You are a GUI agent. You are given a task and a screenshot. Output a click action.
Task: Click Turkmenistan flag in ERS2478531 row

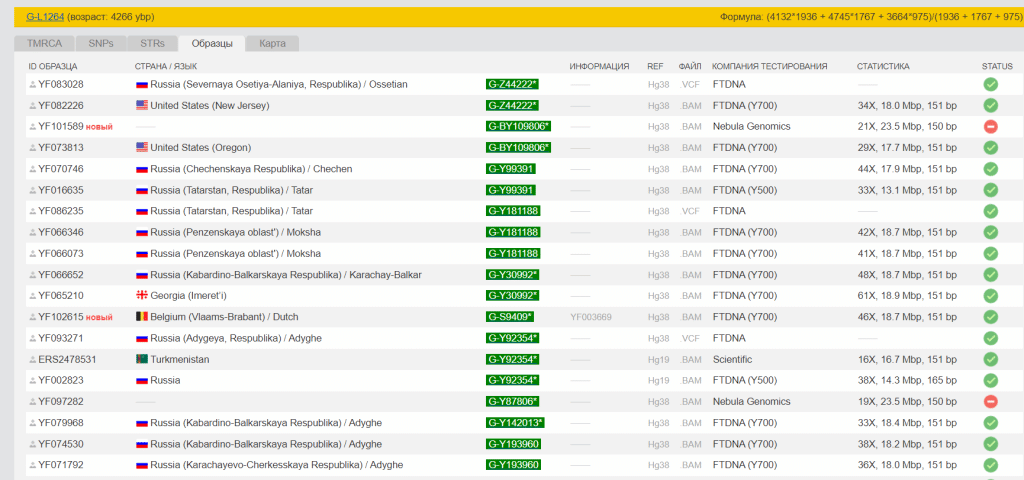[141, 359]
